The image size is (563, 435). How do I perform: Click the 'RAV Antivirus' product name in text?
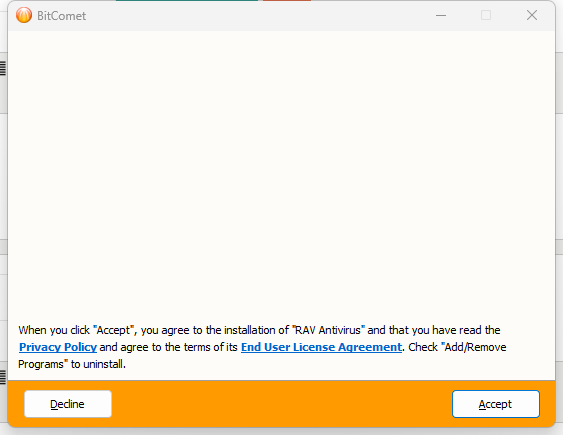(x=329, y=330)
